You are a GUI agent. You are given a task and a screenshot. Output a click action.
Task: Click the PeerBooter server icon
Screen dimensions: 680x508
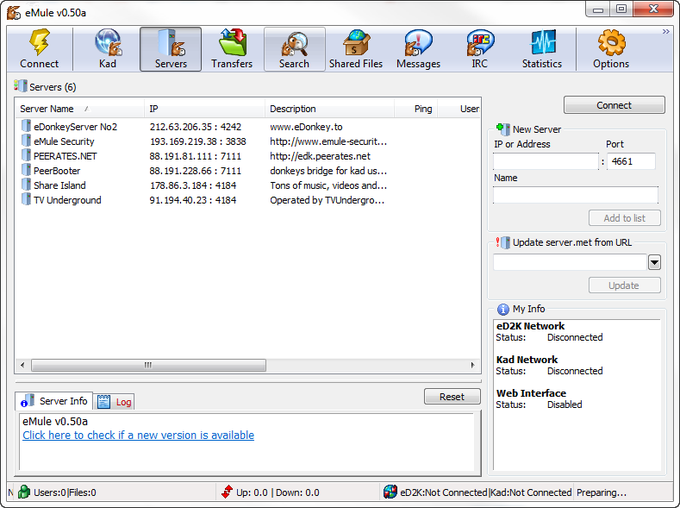[26, 170]
